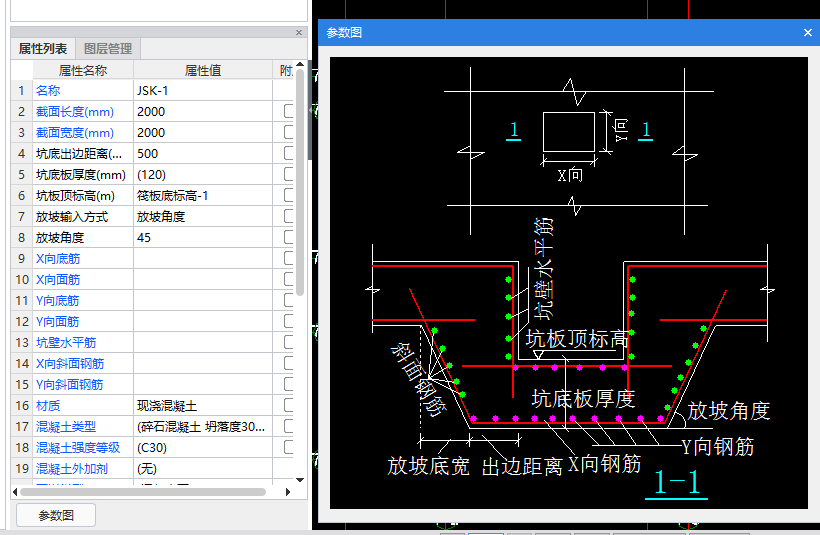The width and height of the screenshot is (820, 535).
Task: Click the X向斜面钢筋 value cell
Action: point(203,363)
